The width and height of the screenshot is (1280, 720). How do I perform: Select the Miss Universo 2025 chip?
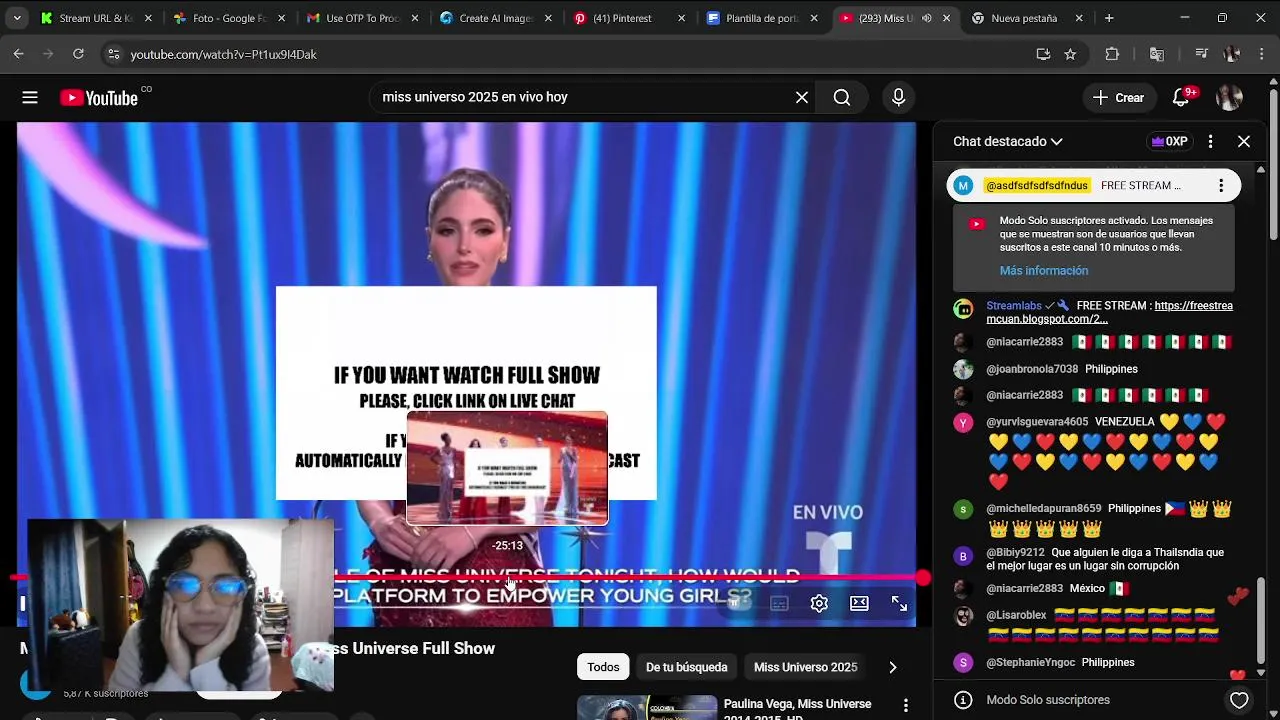tap(805, 667)
